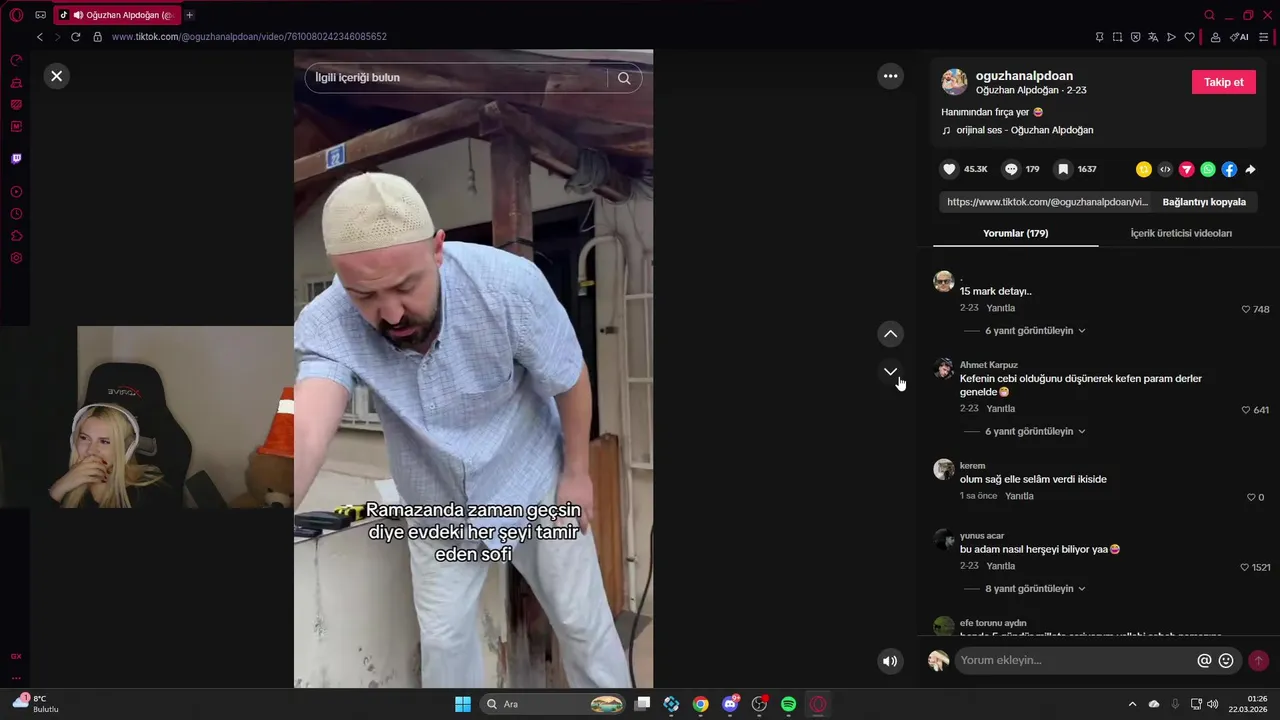Repost the video with yellow icon
The image size is (1280, 720).
point(1144,169)
